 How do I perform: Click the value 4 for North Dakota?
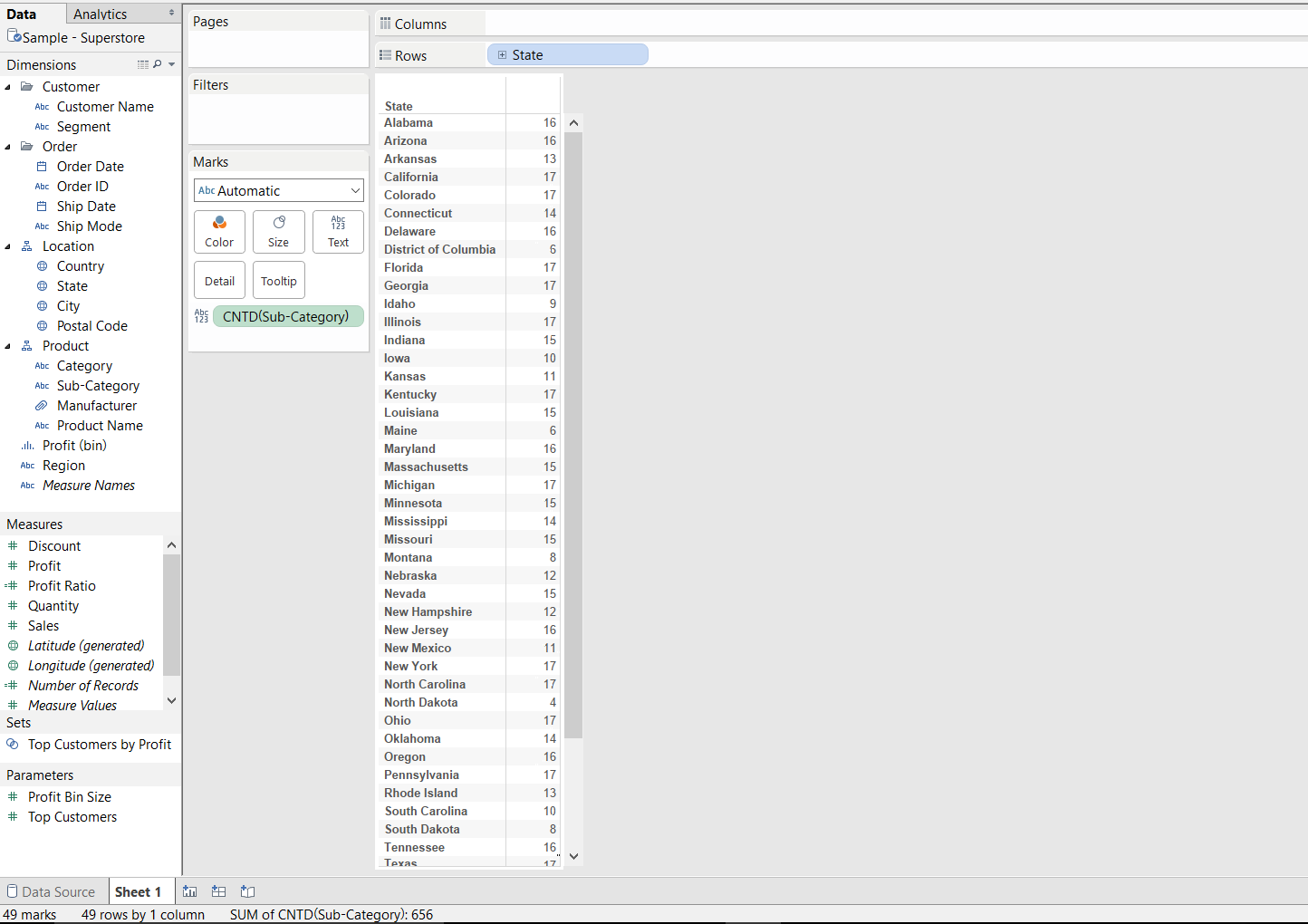(553, 702)
